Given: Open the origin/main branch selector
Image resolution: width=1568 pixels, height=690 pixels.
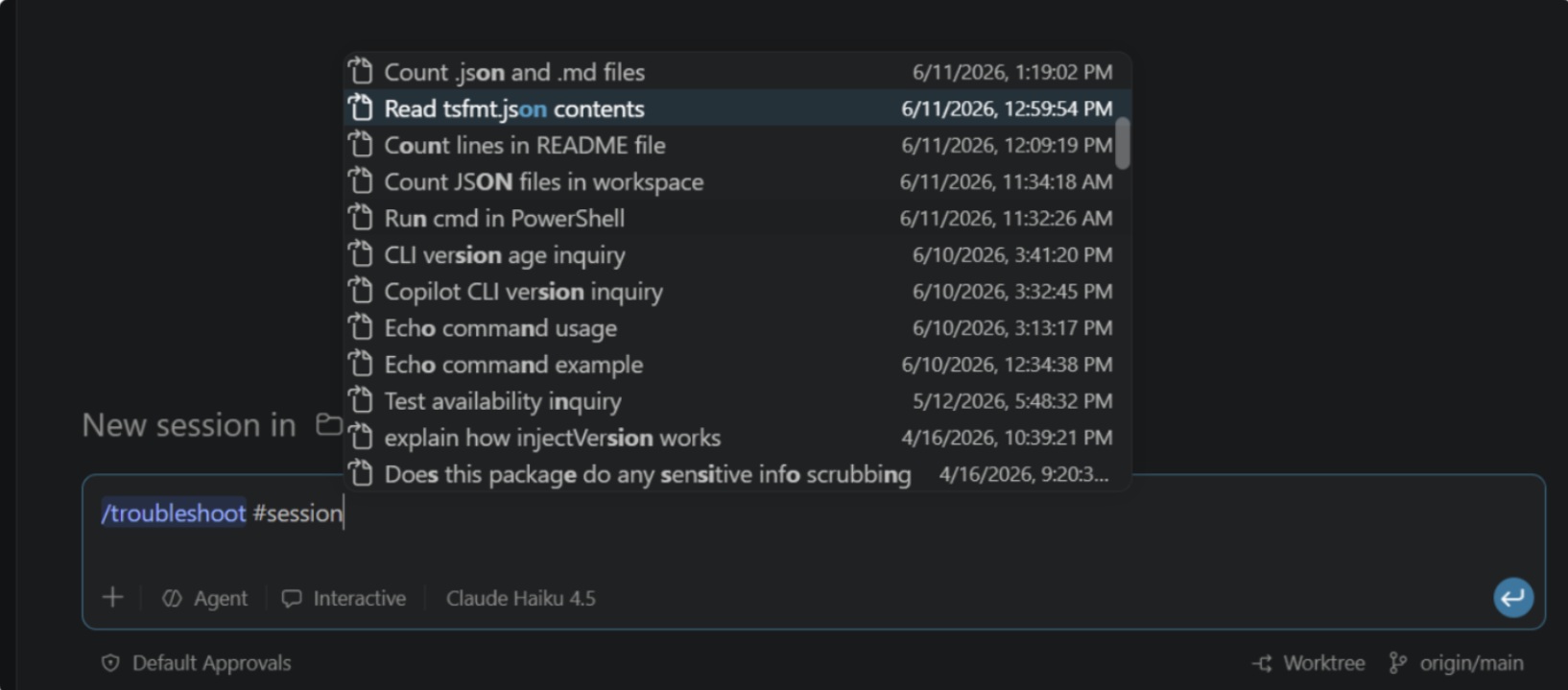Looking at the screenshot, I should pos(1456,663).
